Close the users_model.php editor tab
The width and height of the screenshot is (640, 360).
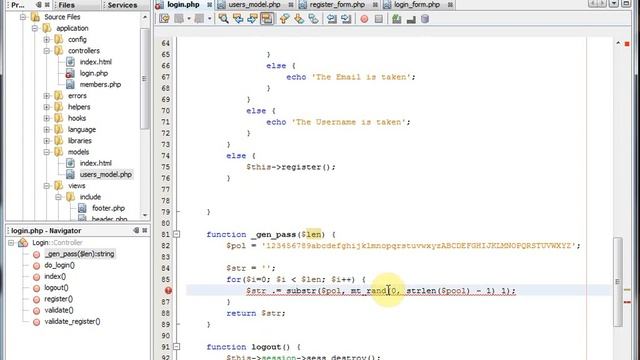pyautogui.click(x=291, y=5)
